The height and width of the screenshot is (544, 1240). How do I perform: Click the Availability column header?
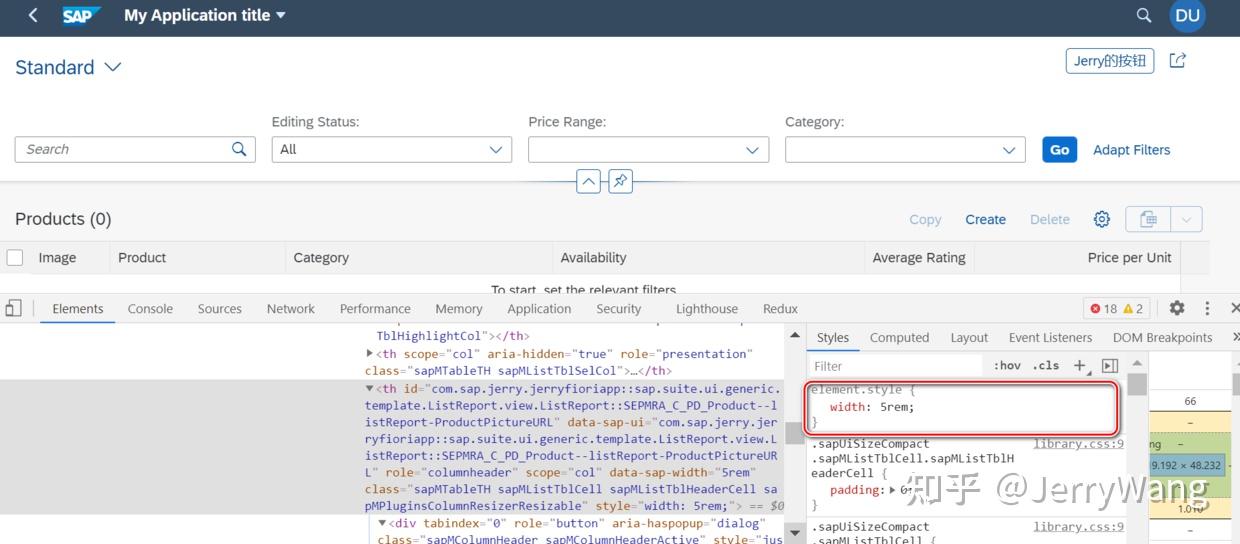coord(593,257)
